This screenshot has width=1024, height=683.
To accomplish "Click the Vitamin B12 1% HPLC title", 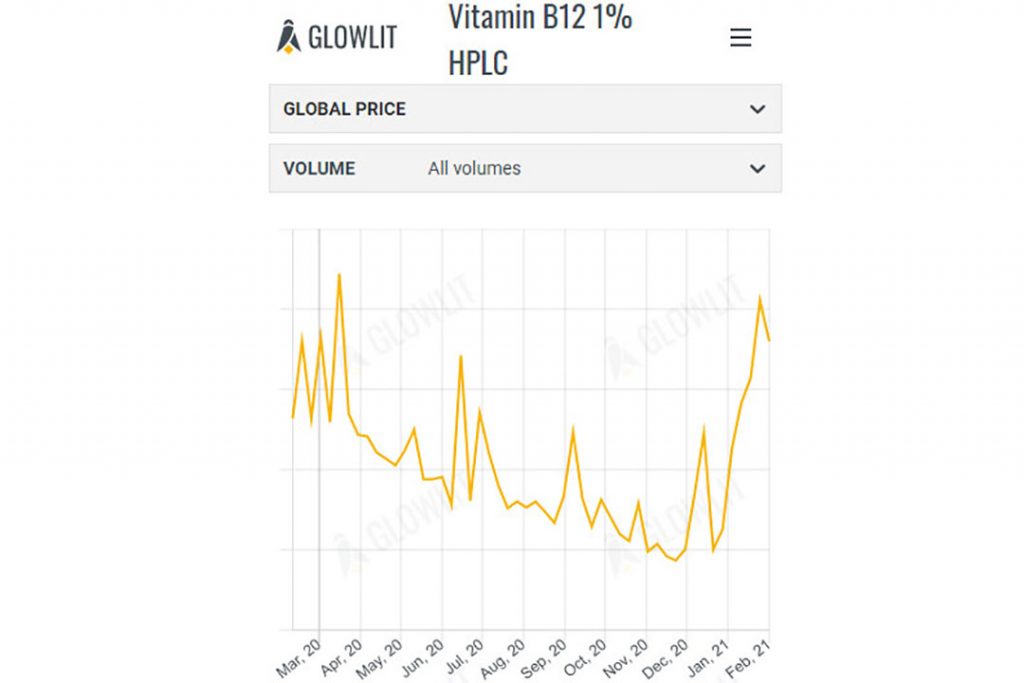I will [x=540, y=39].
